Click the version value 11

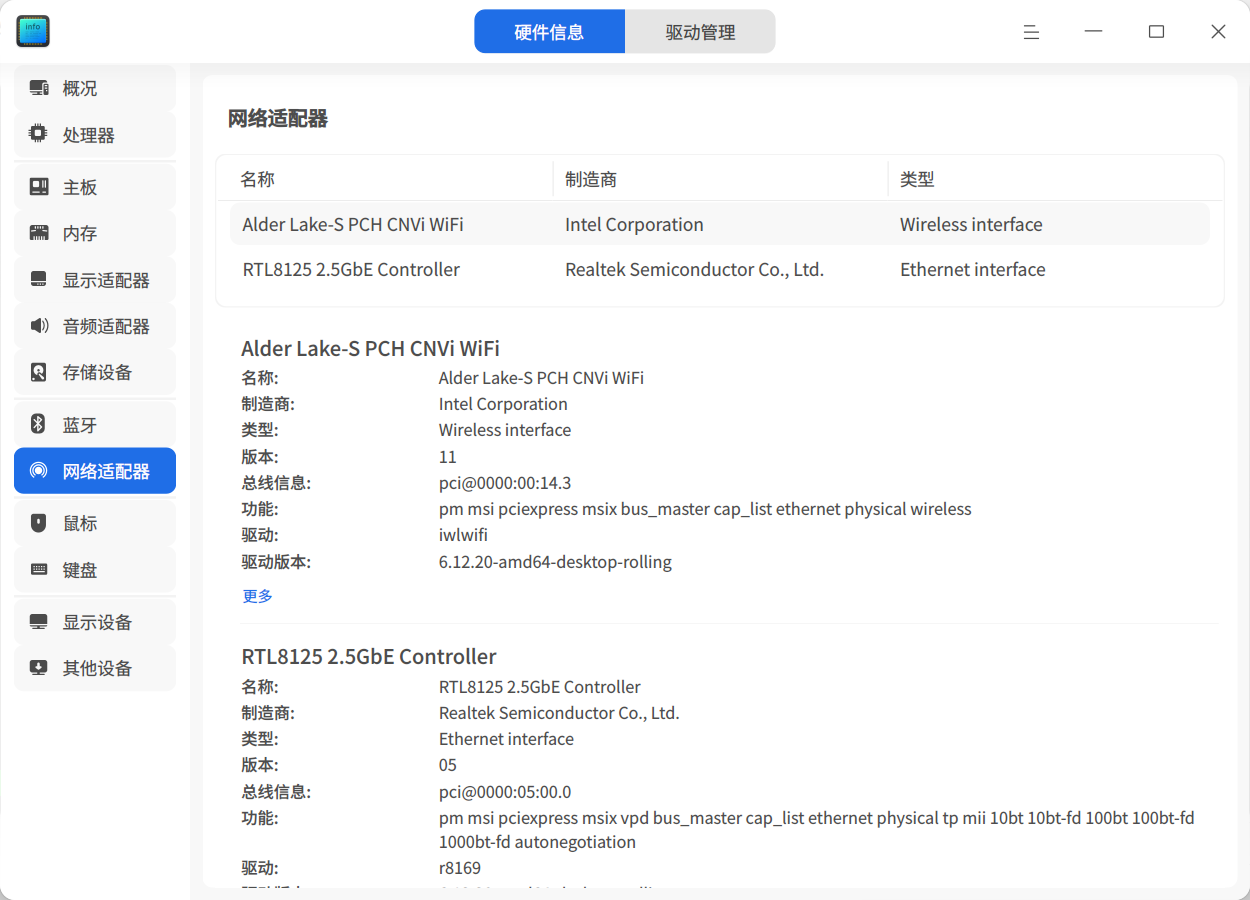tap(447, 457)
